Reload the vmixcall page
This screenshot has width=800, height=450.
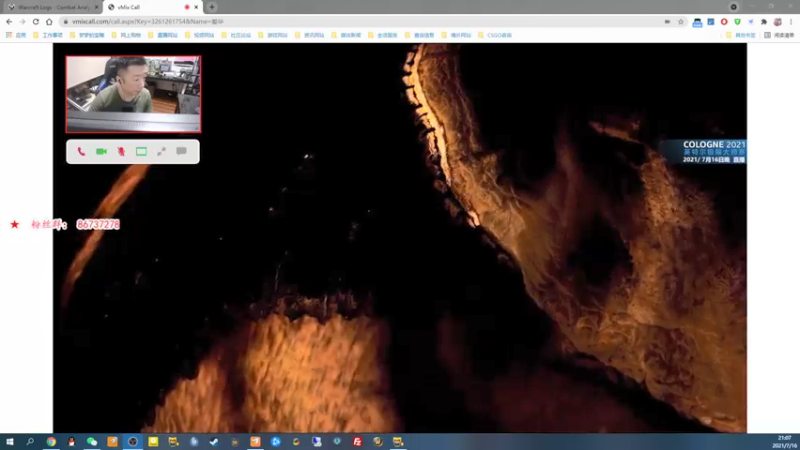(36, 21)
